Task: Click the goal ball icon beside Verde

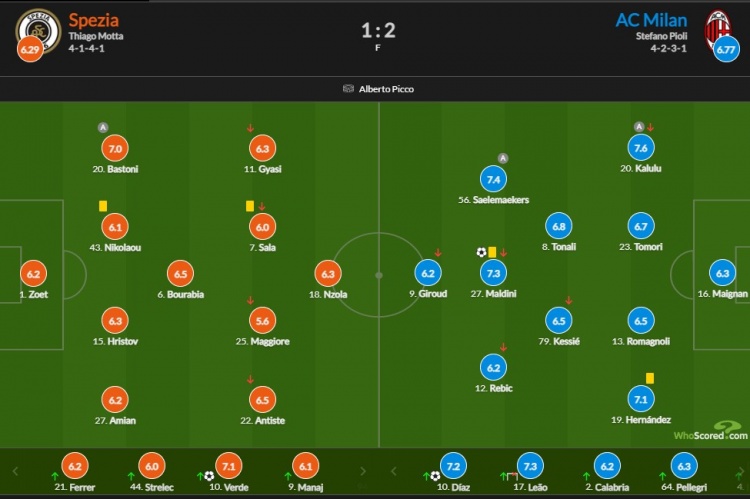Action: pos(209,476)
